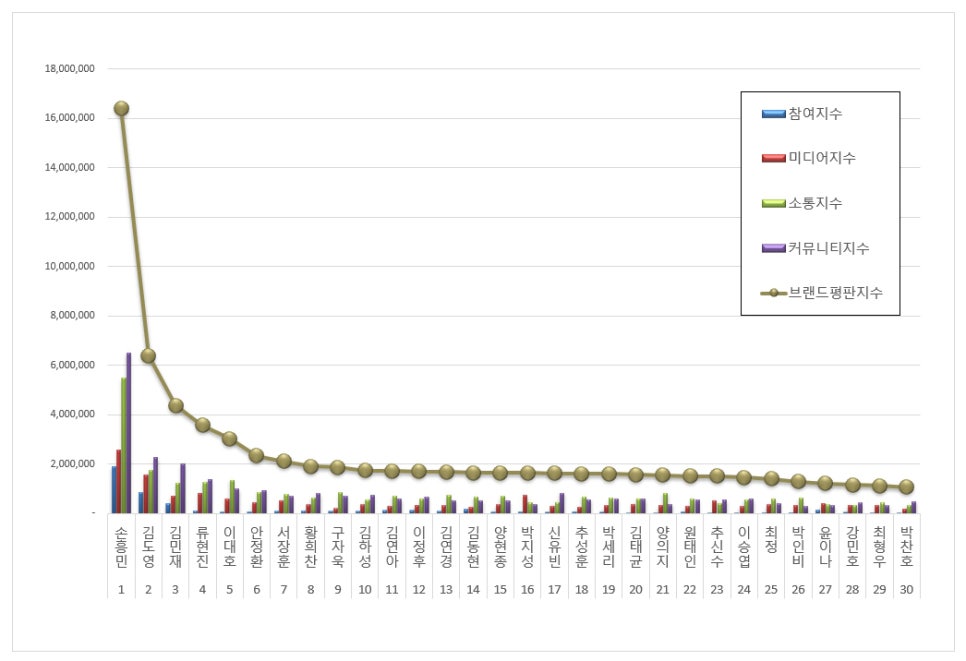Click the red 미디어지수 legend swatch
This screenshot has width=966, height=661.
[773, 158]
